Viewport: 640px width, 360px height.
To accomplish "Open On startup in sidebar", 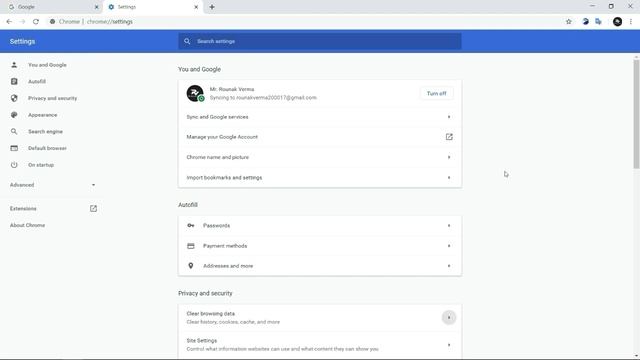I will click(41, 165).
